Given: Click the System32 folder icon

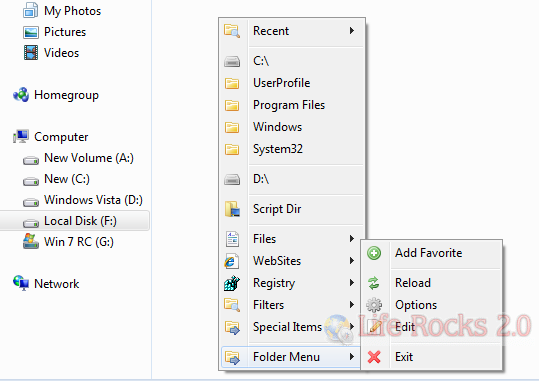Looking at the screenshot, I should pyautogui.click(x=232, y=149).
